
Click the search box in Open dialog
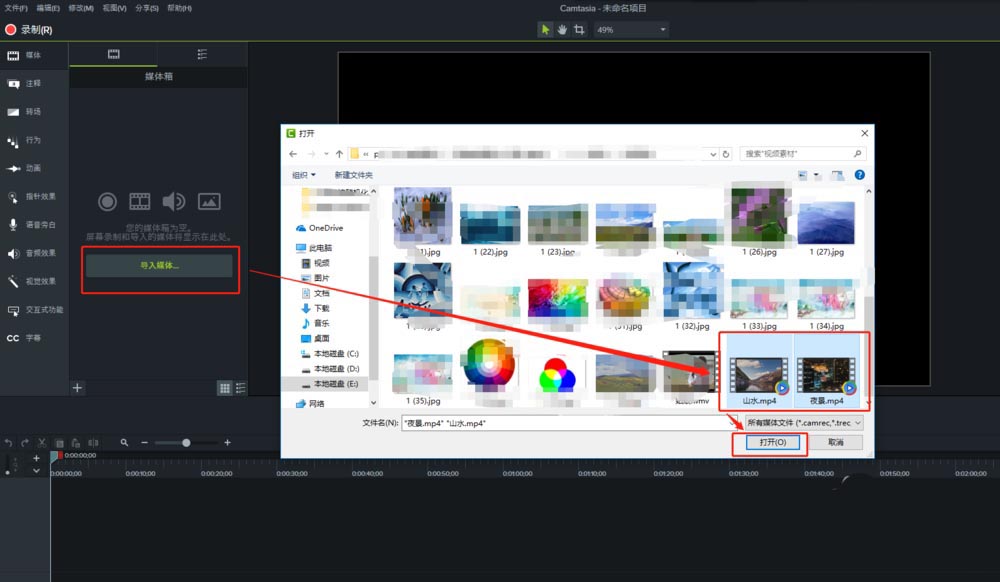(803, 154)
